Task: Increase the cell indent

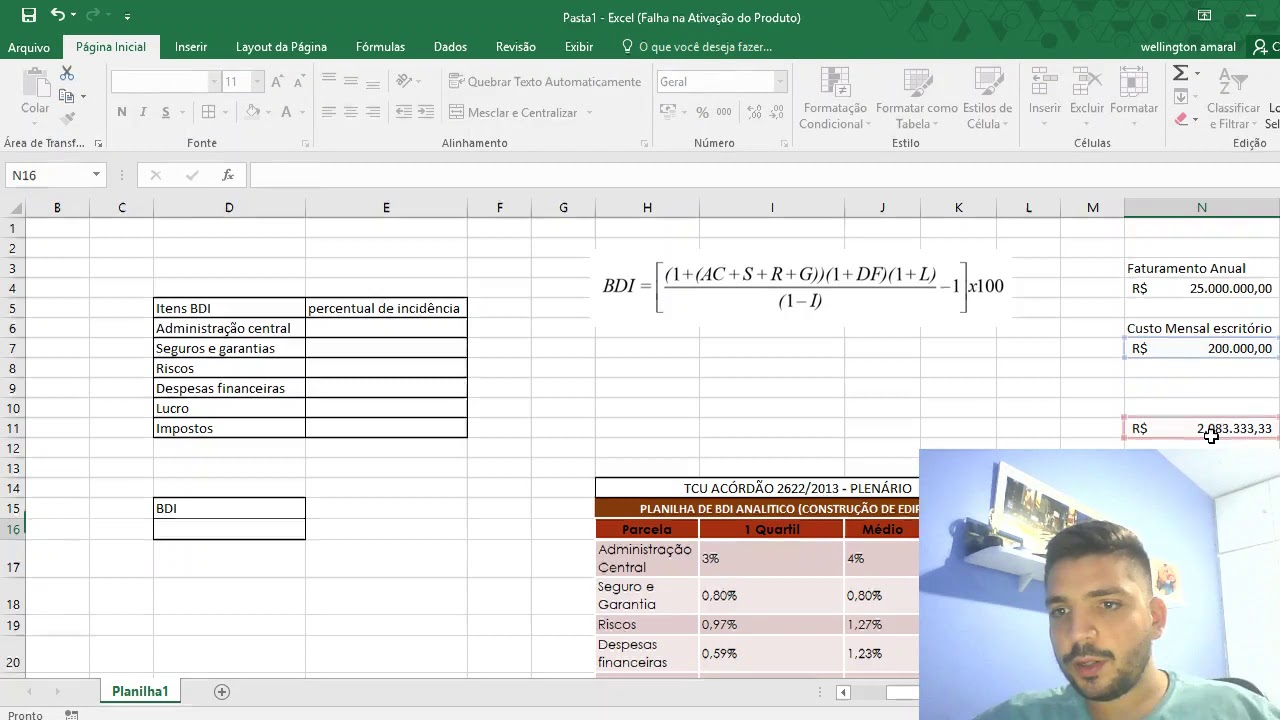Action: 426,112
